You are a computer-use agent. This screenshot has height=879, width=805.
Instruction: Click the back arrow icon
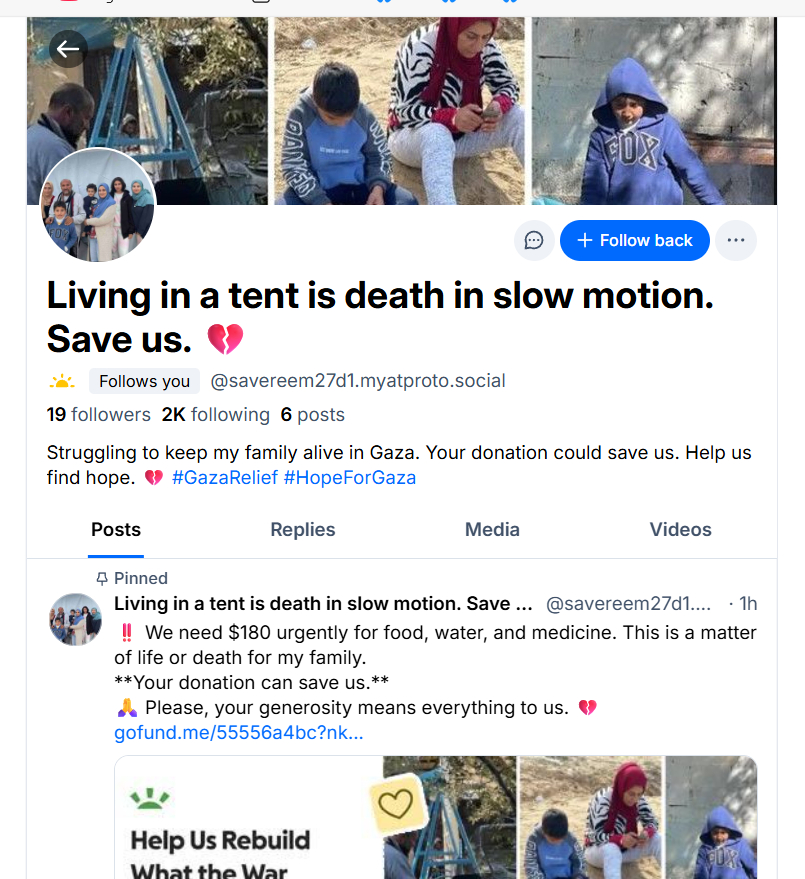[x=67, y=48]
